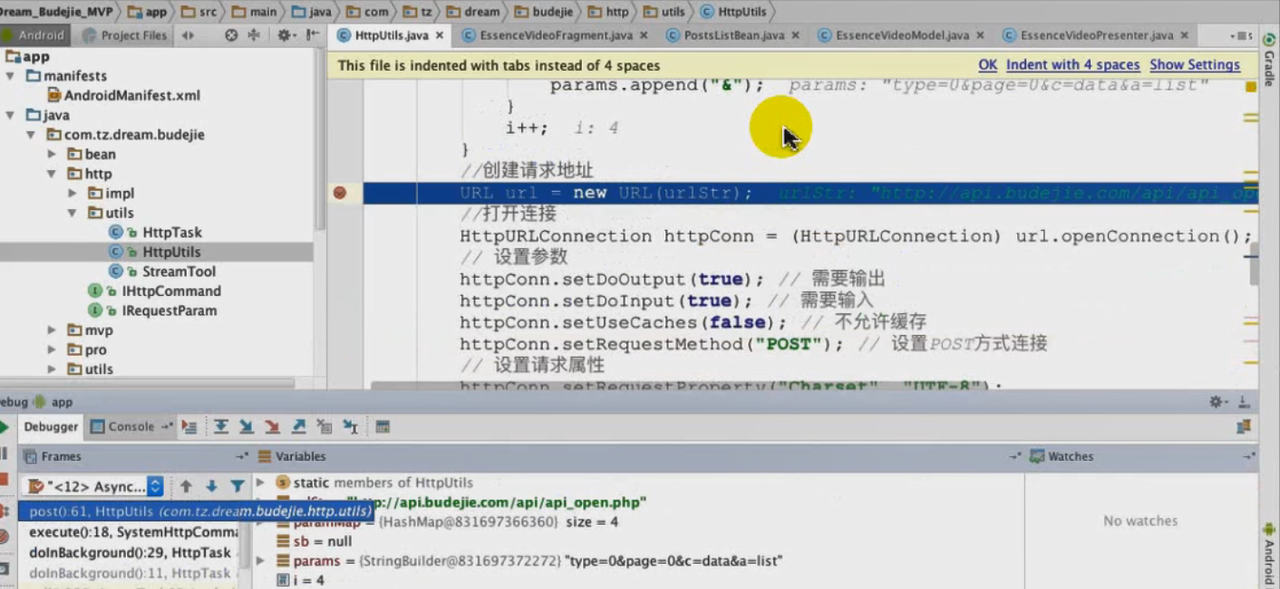Switch to the EssenceVideoFragment.java tab
Viewport: 1280px width, 589px height.
556,35
